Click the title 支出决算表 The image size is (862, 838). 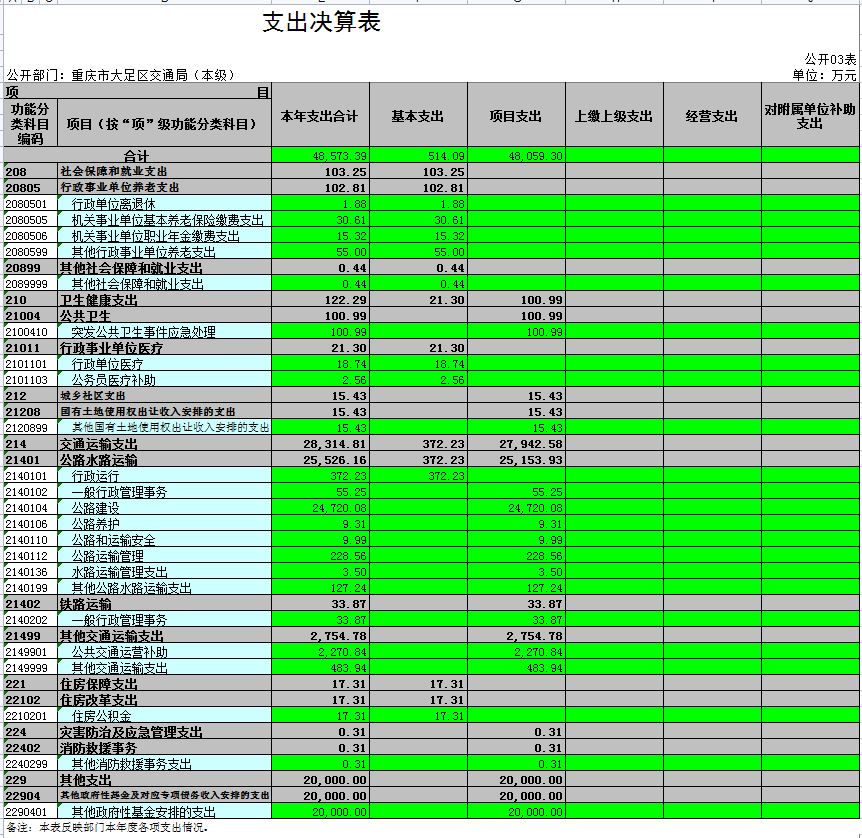(x=321, y=23)
